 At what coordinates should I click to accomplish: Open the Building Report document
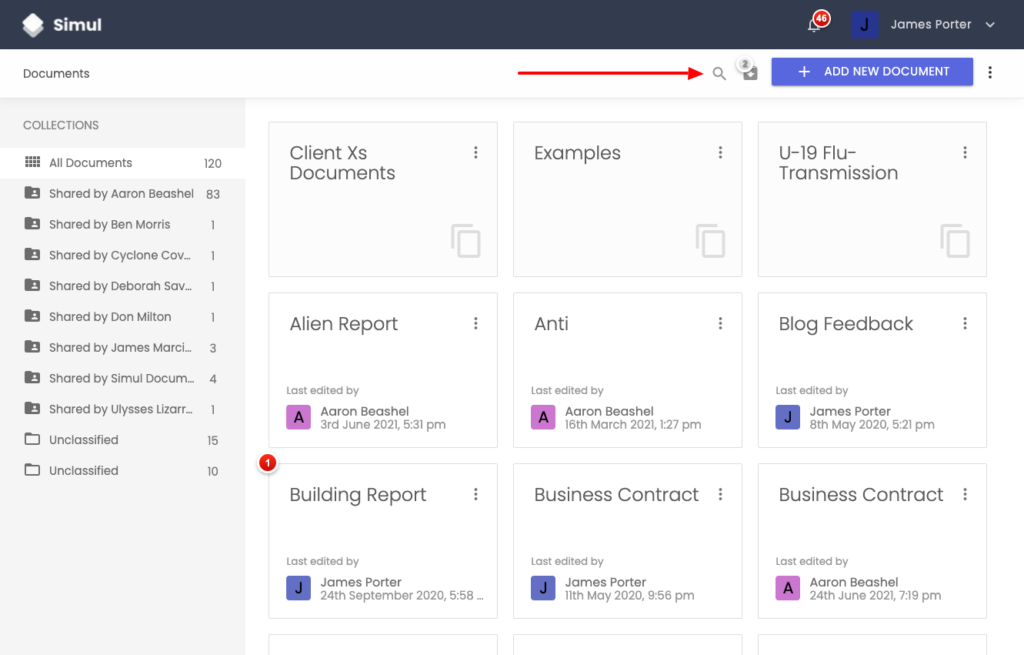[357, 494]
